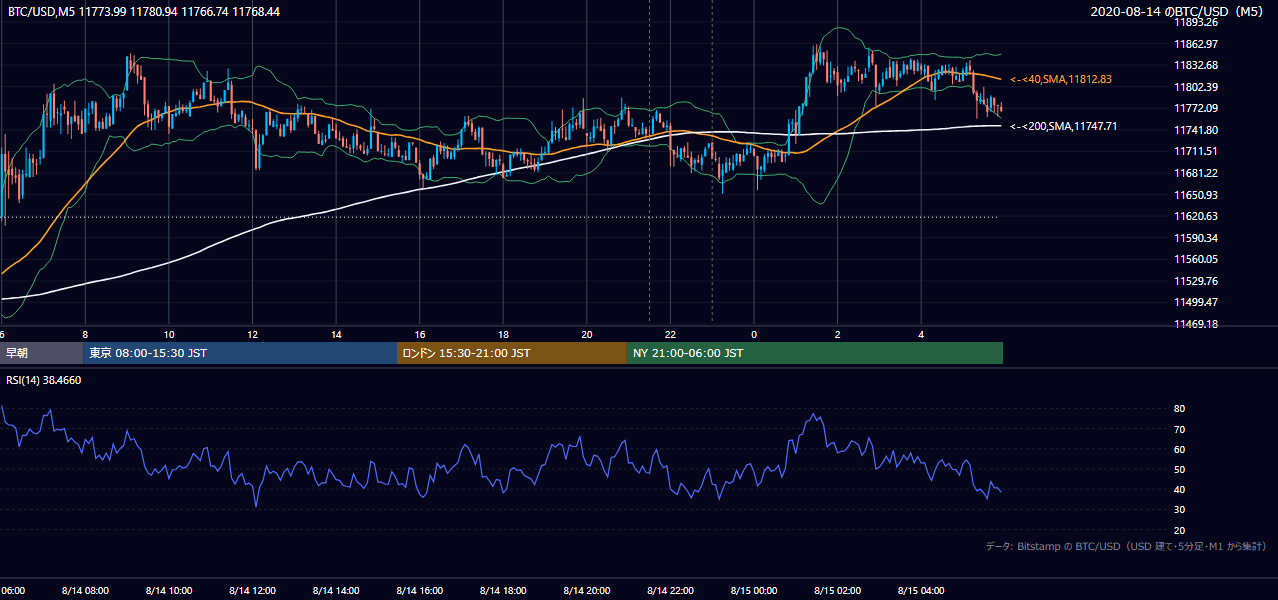Click the bottom date label 8/15 04:00

pyautogui.click(x=922, y=590)
